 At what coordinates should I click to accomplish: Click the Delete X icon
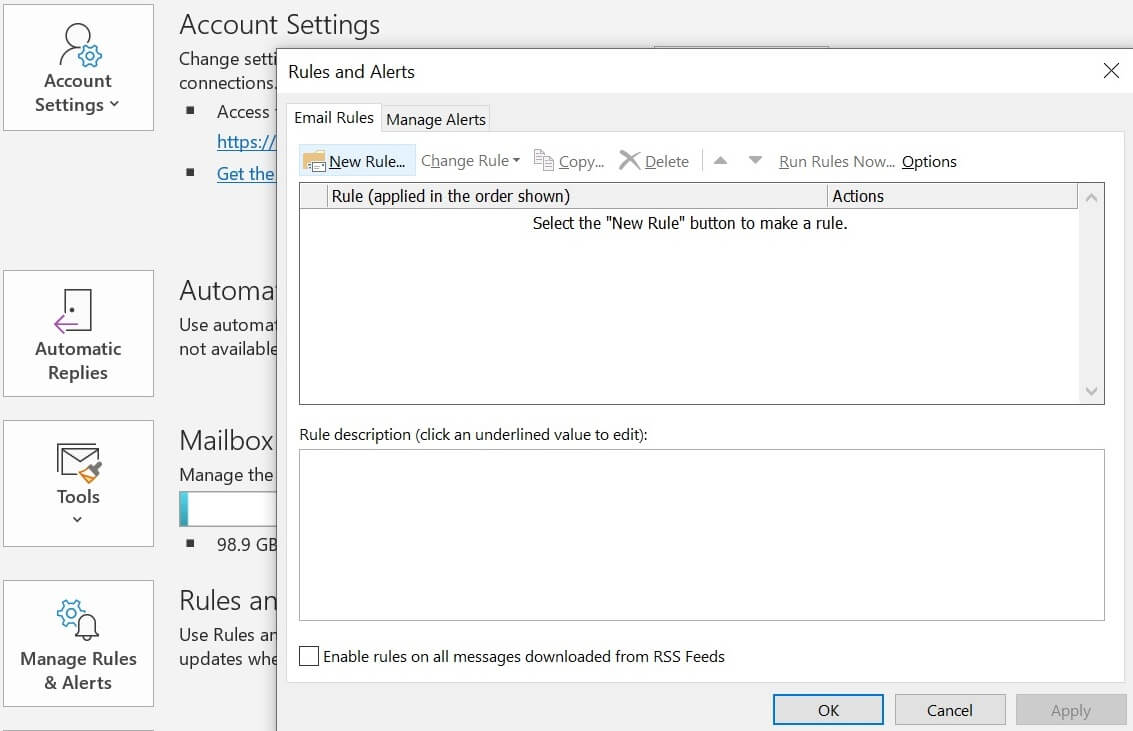tap(629, 160)
